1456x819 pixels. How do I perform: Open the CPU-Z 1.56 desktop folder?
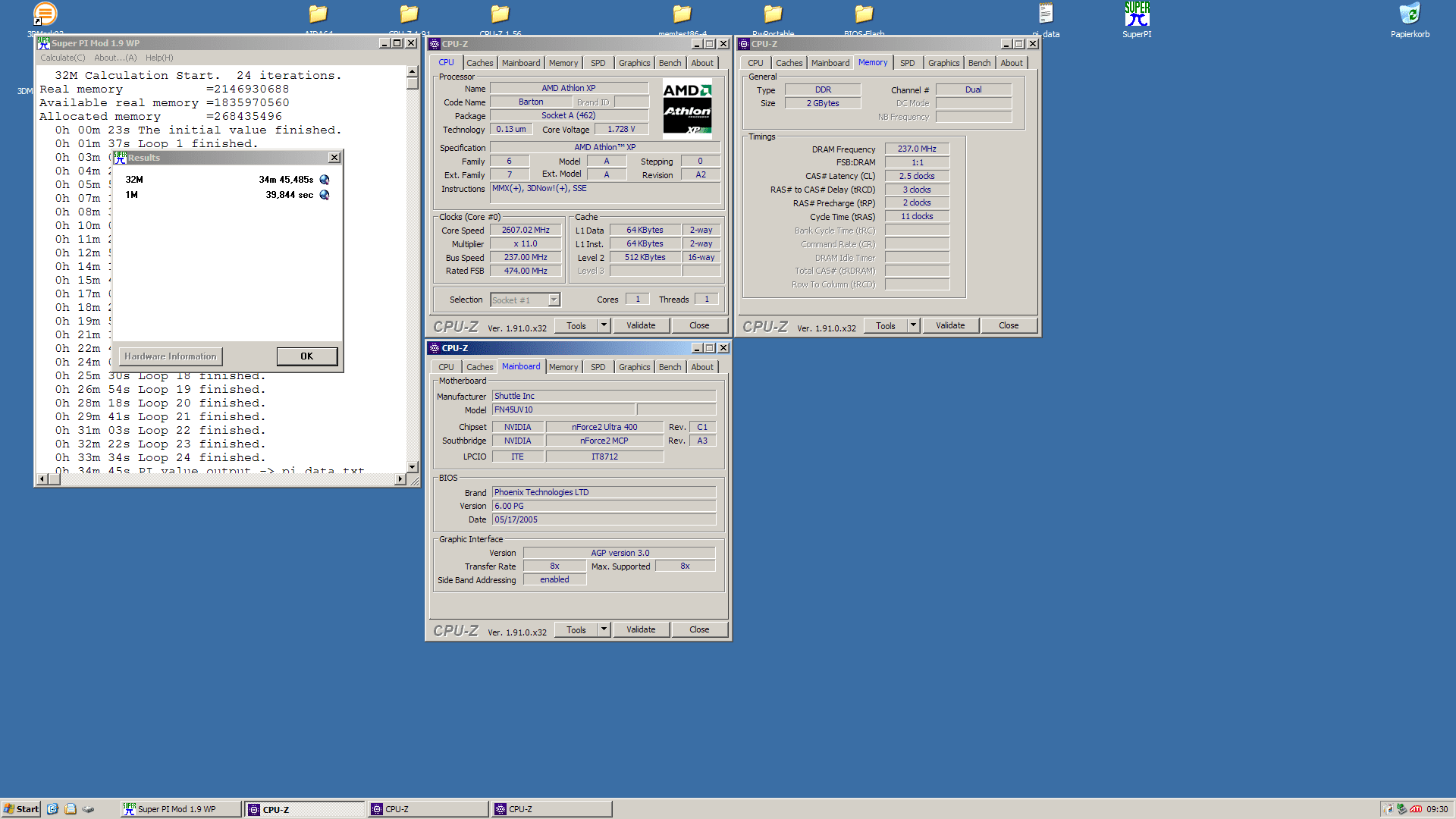coord(500,20)
